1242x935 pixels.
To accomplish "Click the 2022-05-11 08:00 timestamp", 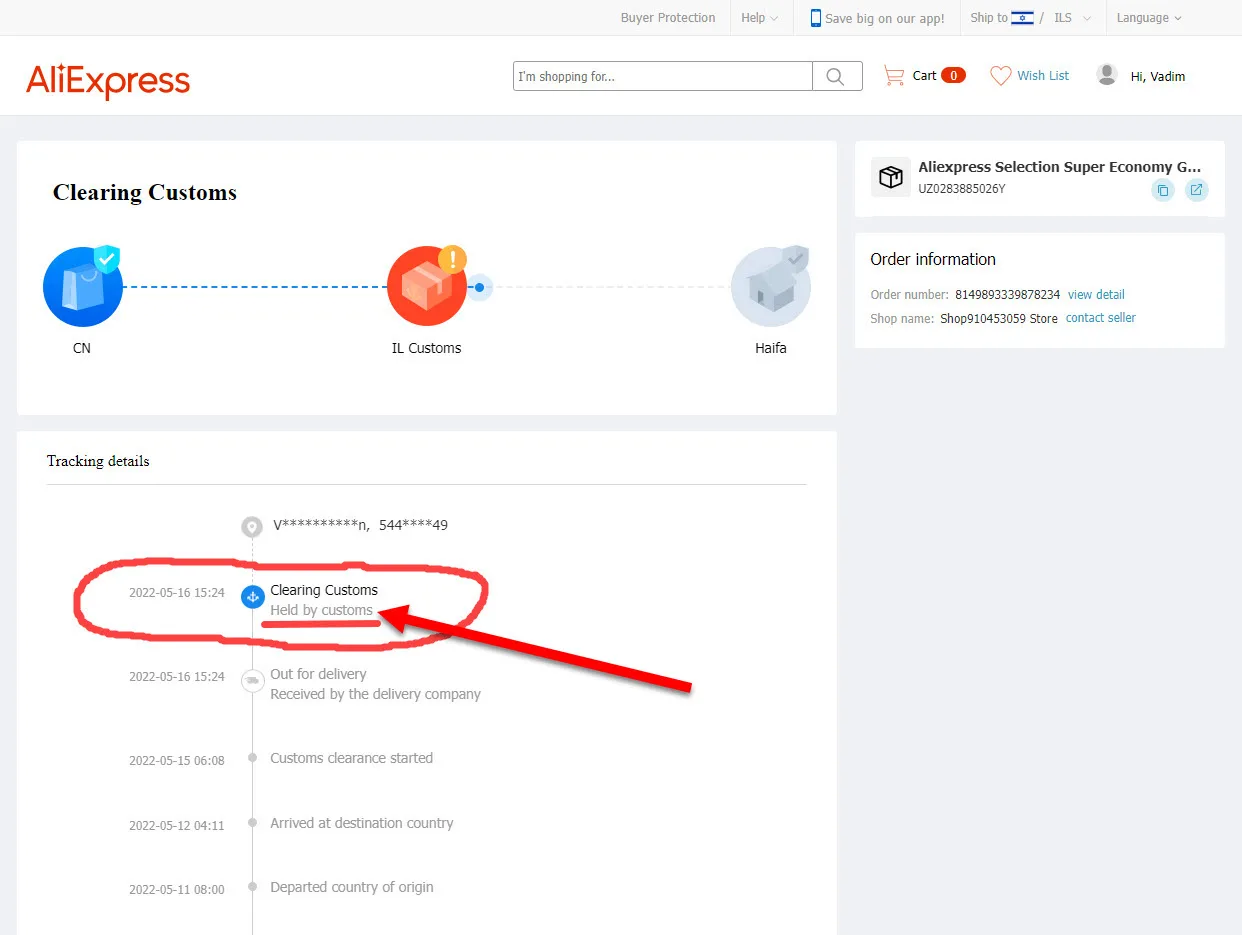I will pyautogui.click(x=177, y=890).
